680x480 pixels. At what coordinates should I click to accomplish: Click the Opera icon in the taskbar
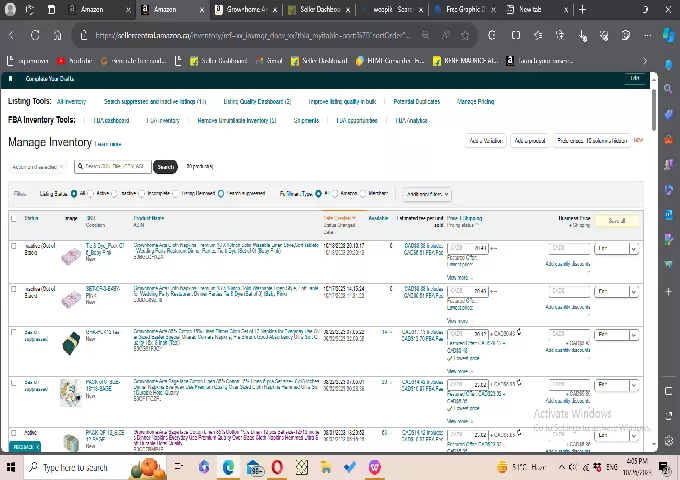pos(276,467)
